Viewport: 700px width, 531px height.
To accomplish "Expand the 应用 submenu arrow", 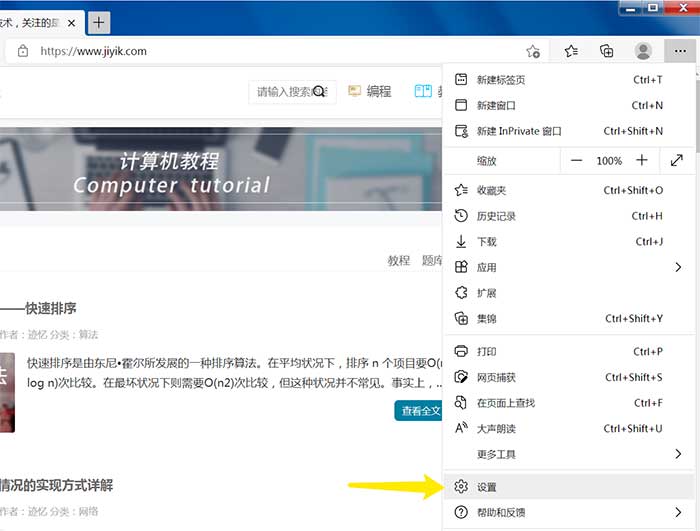I will 678,267.
